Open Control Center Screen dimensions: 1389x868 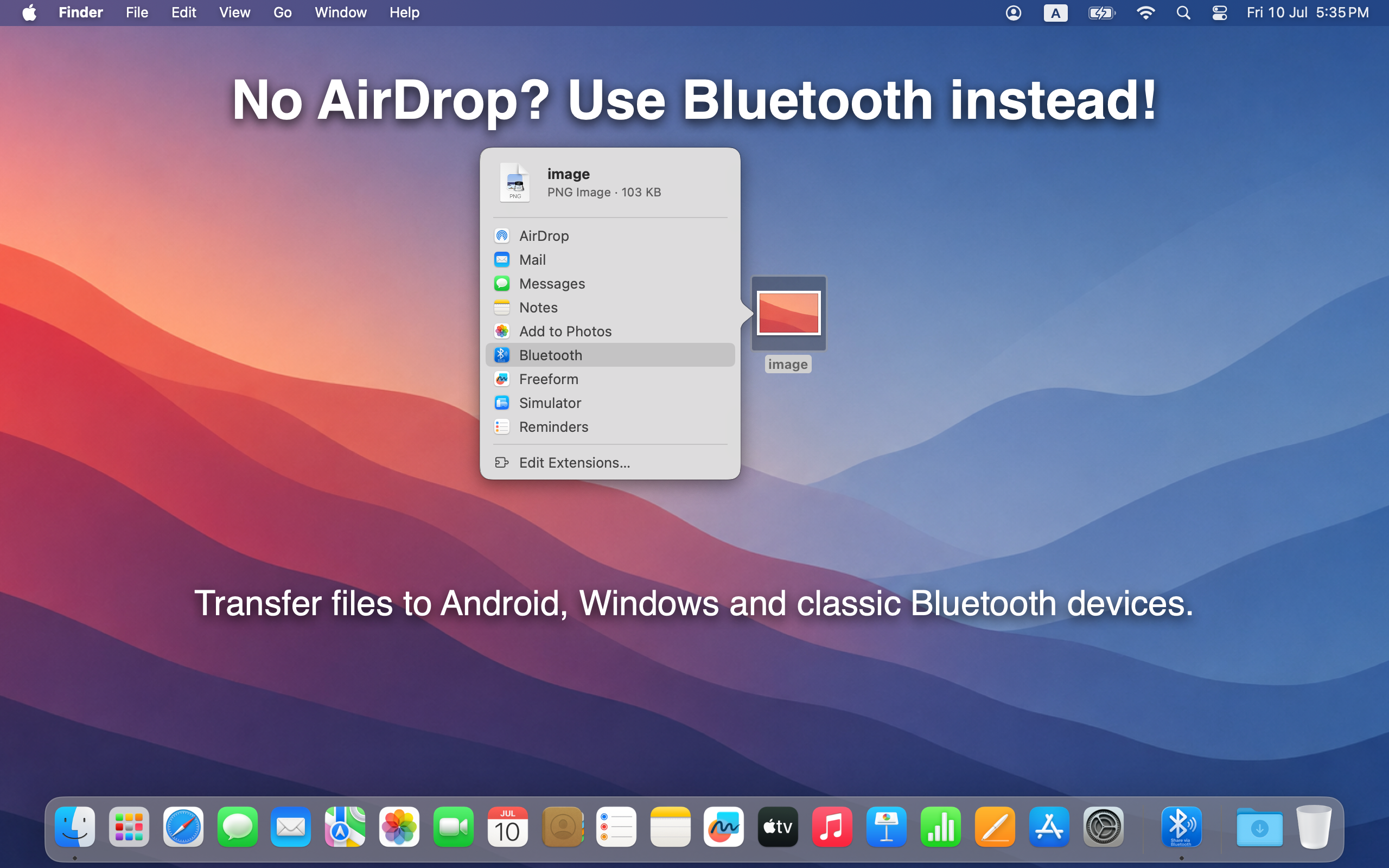point(1220,12)
